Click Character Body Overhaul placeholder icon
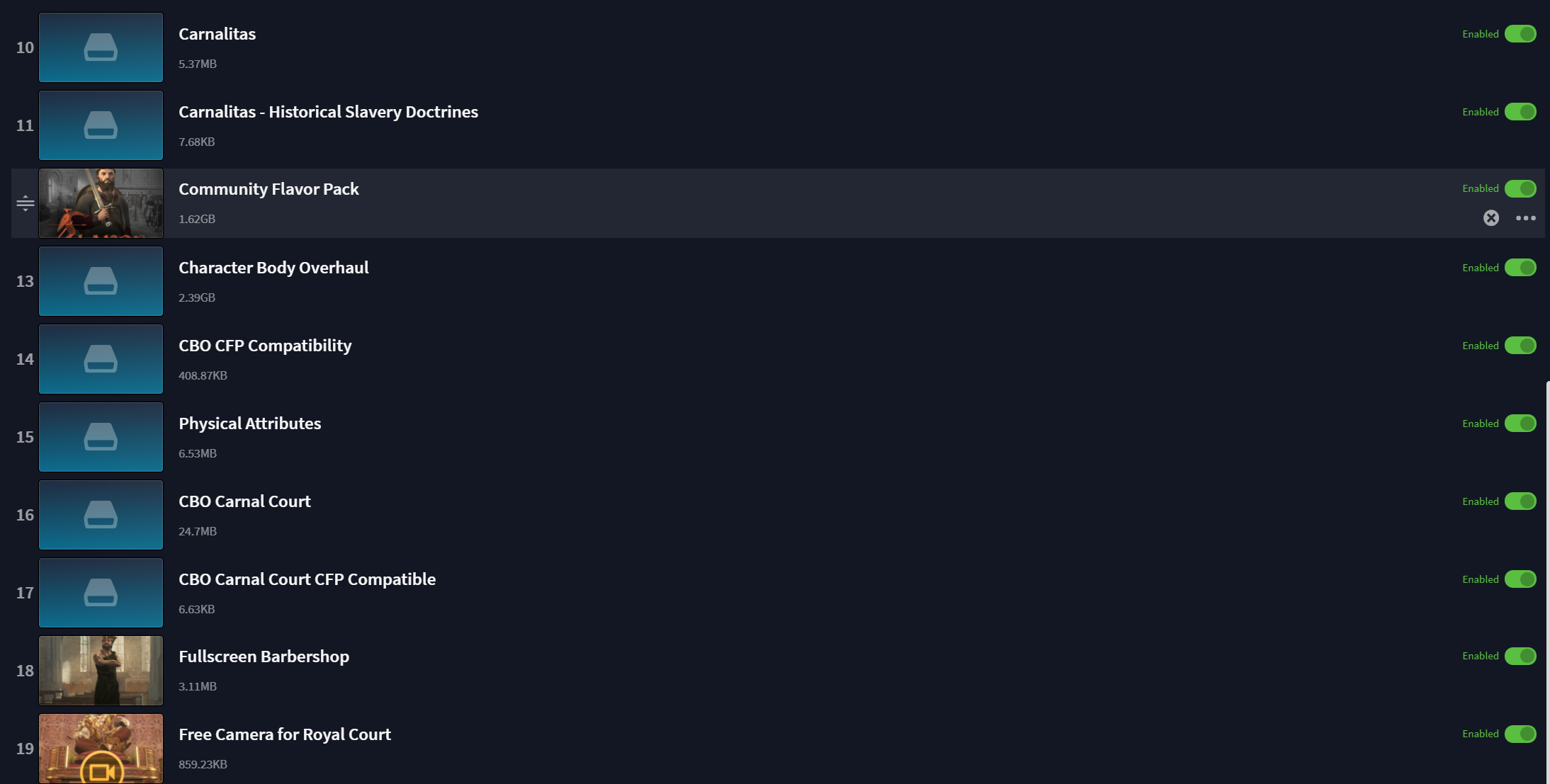This screenshot has width=1550, height=784. (101, 281)
